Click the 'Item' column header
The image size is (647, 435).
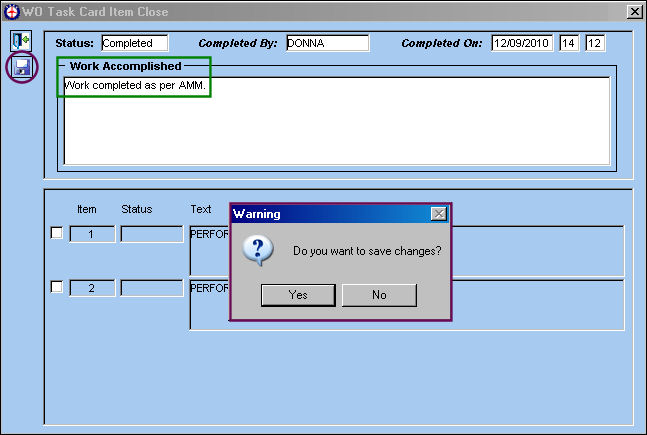pos(87,209)
